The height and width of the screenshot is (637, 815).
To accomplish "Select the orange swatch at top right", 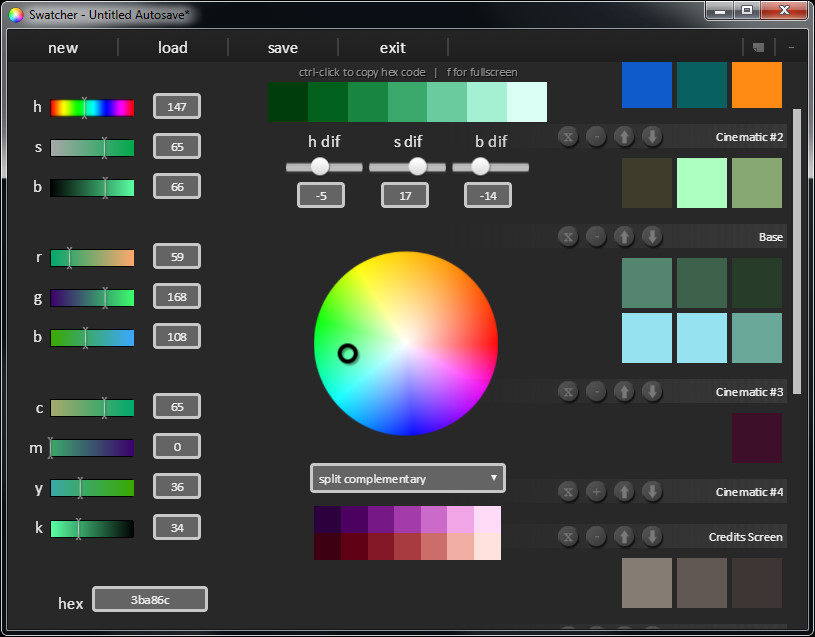I will (756, 86).
